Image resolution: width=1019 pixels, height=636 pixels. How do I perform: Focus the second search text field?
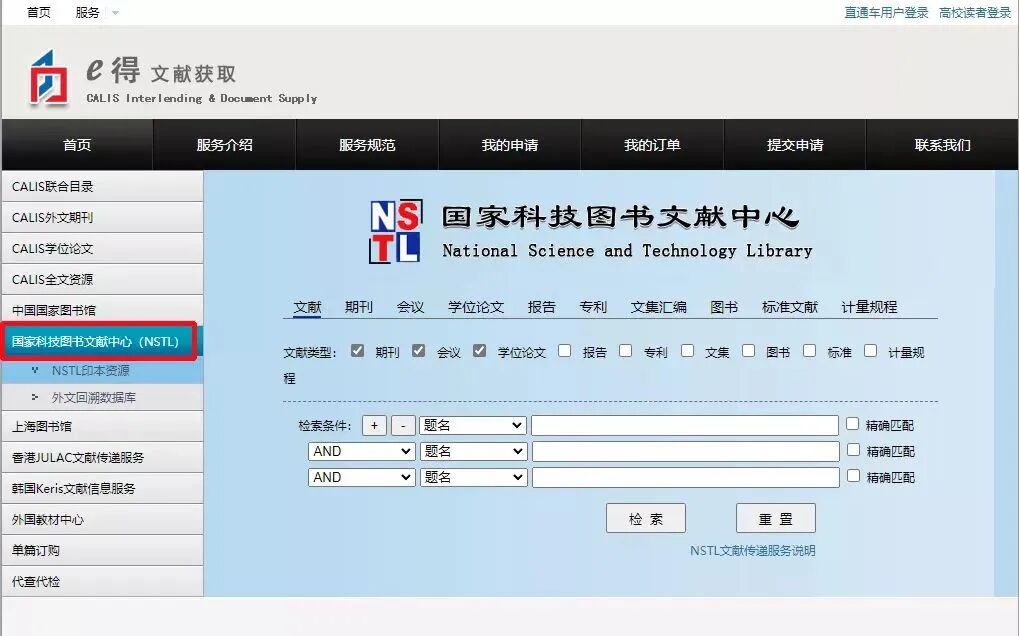tap(686, 452)
